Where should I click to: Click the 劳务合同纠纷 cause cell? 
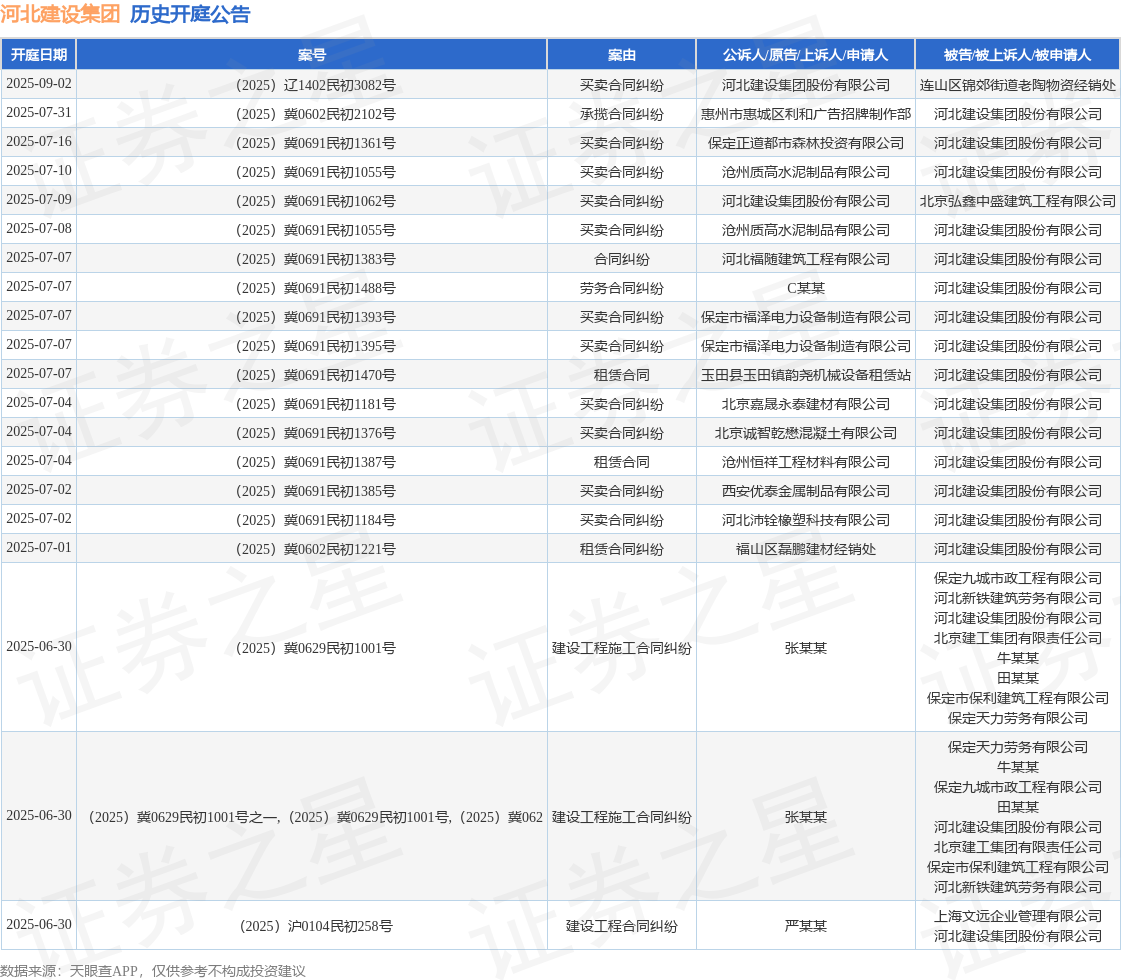pos(621,288)
